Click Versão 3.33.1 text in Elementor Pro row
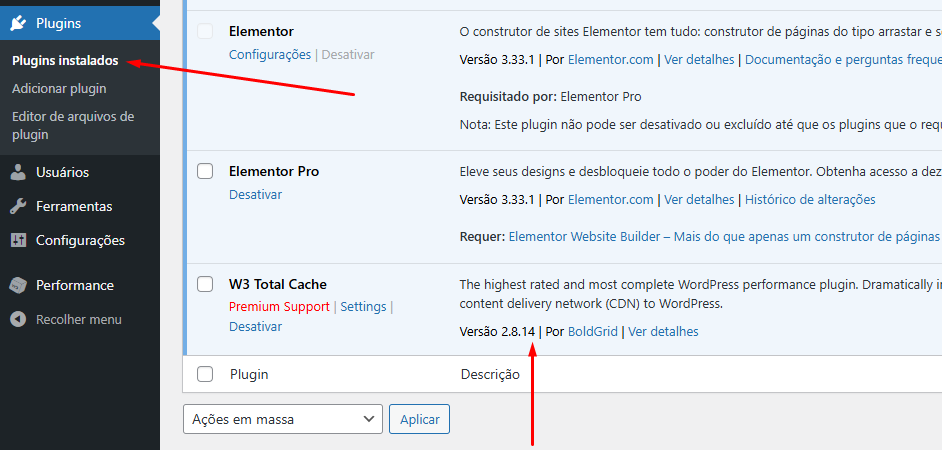Viewport: 942px width, 450px height. [497, 200]
